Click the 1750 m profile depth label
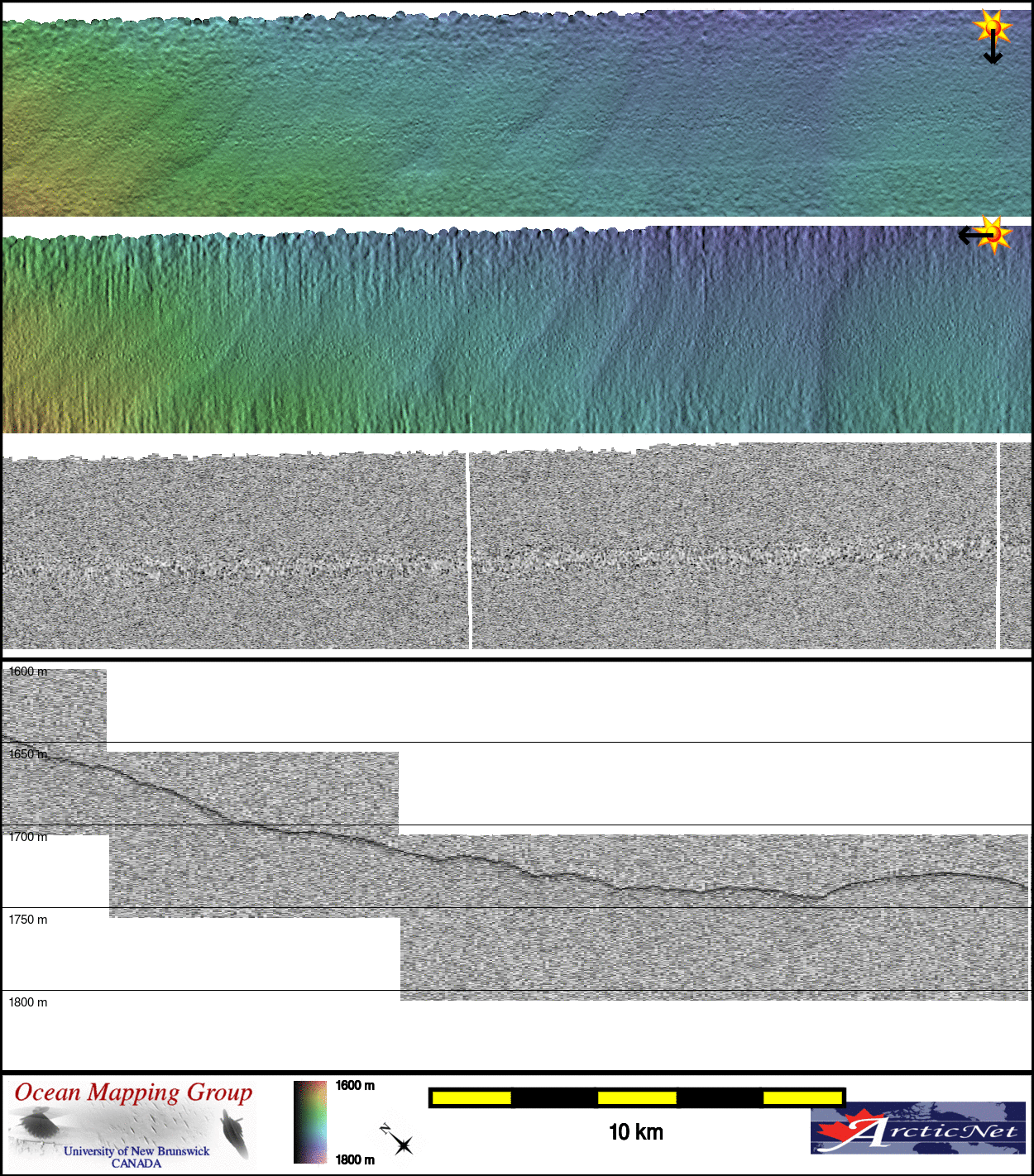The image size is (1034, 1176). pos(28,920)
